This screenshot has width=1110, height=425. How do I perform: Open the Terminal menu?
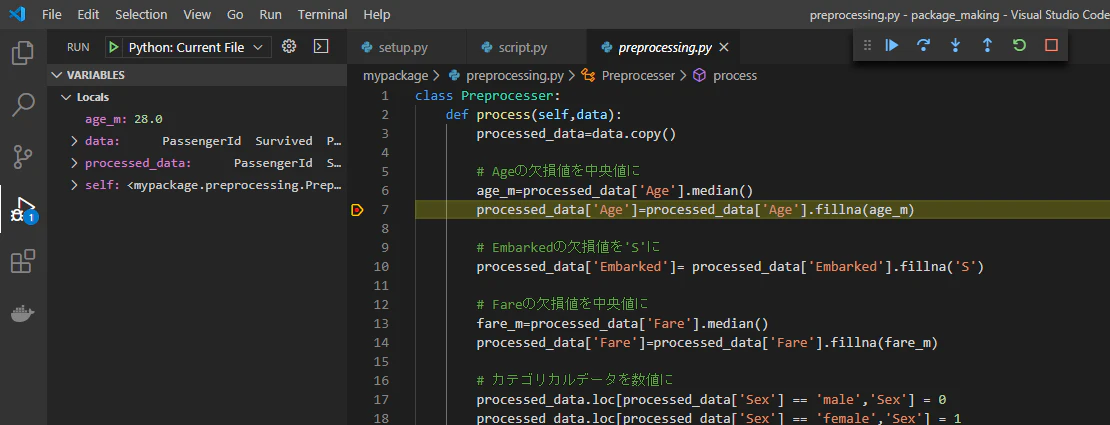(322, 14)
